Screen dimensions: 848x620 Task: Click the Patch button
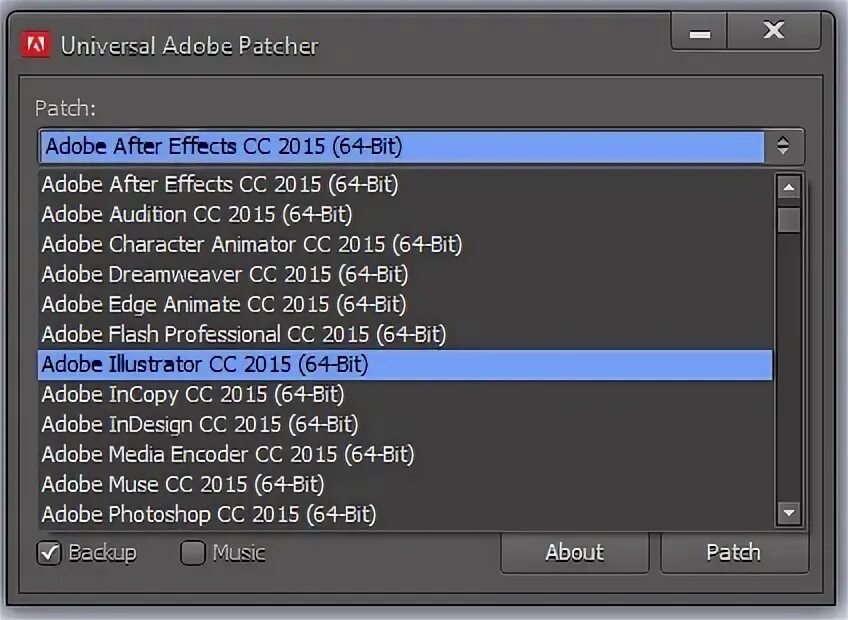pyautogui.click(x=734, y=552)
